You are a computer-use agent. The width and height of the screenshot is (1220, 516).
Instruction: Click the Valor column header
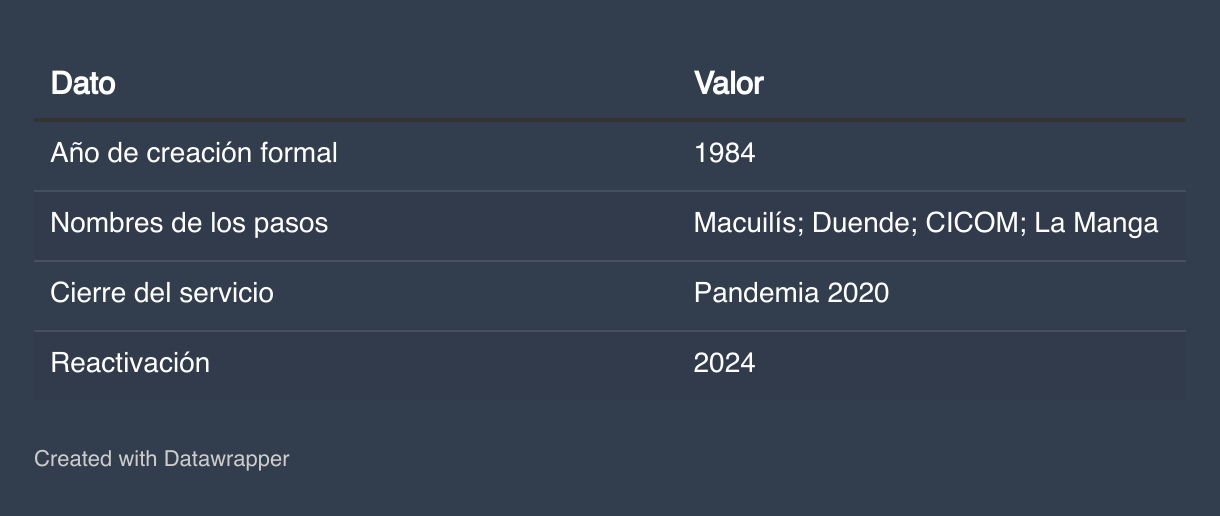click(x=729, y=83)
